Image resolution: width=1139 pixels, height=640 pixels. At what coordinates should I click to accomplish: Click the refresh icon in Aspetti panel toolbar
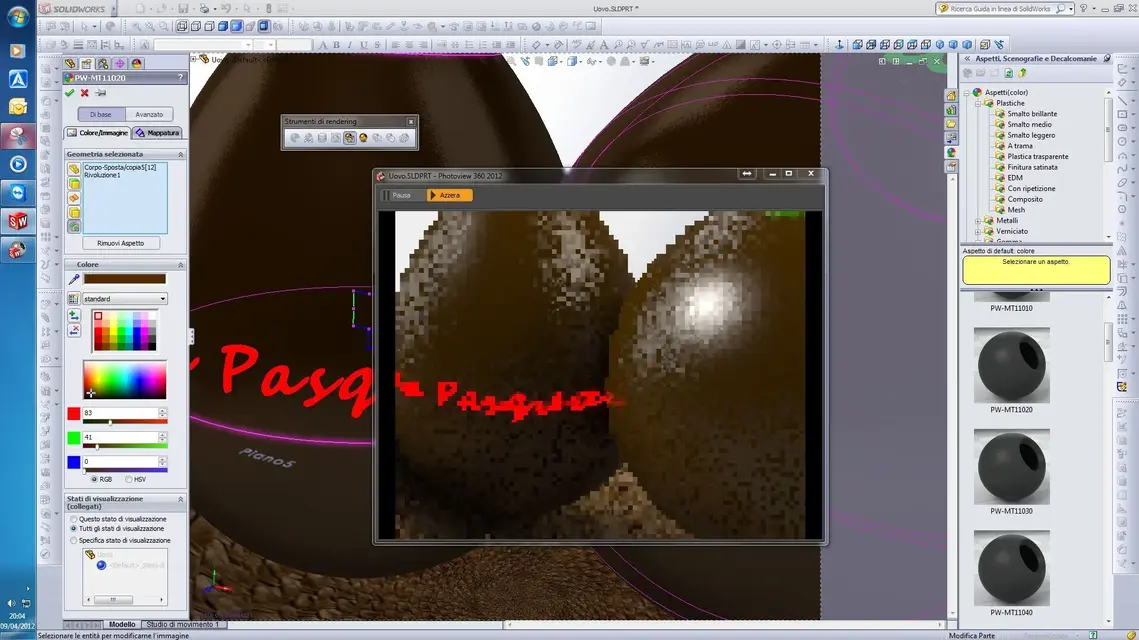click(x=1008, y=73)
